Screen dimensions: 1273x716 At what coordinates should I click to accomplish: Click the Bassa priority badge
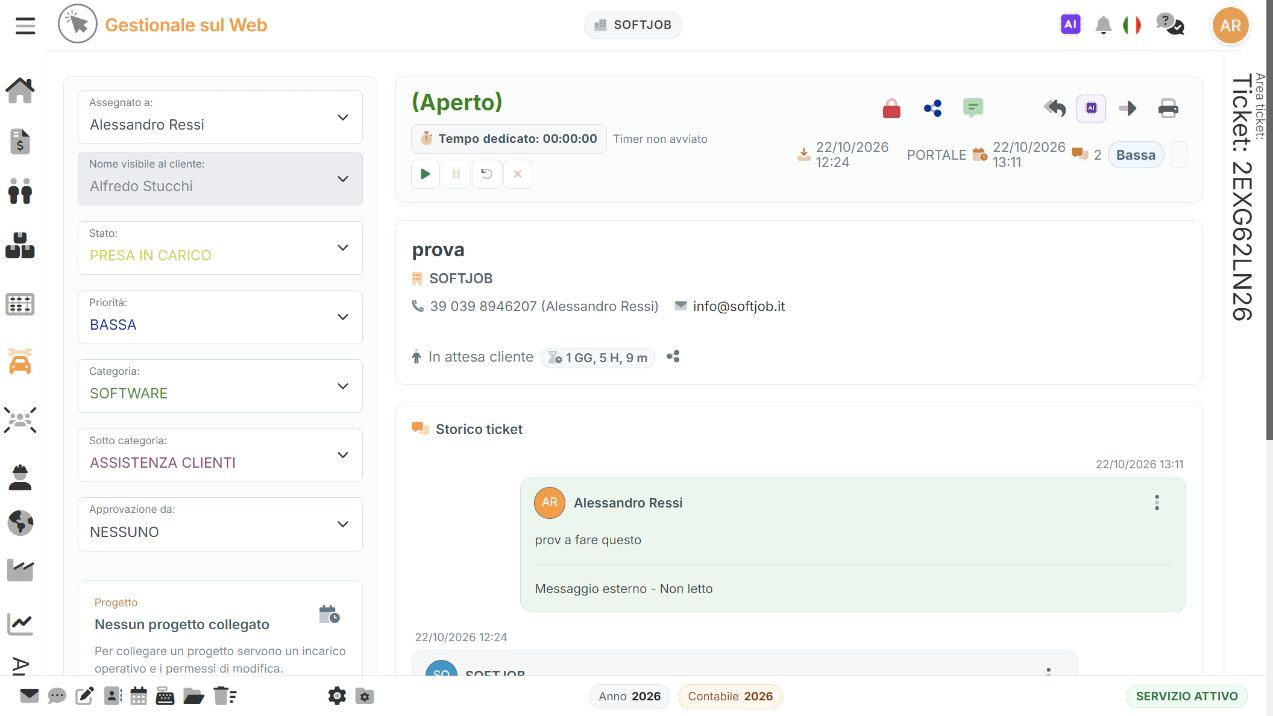1136,155
